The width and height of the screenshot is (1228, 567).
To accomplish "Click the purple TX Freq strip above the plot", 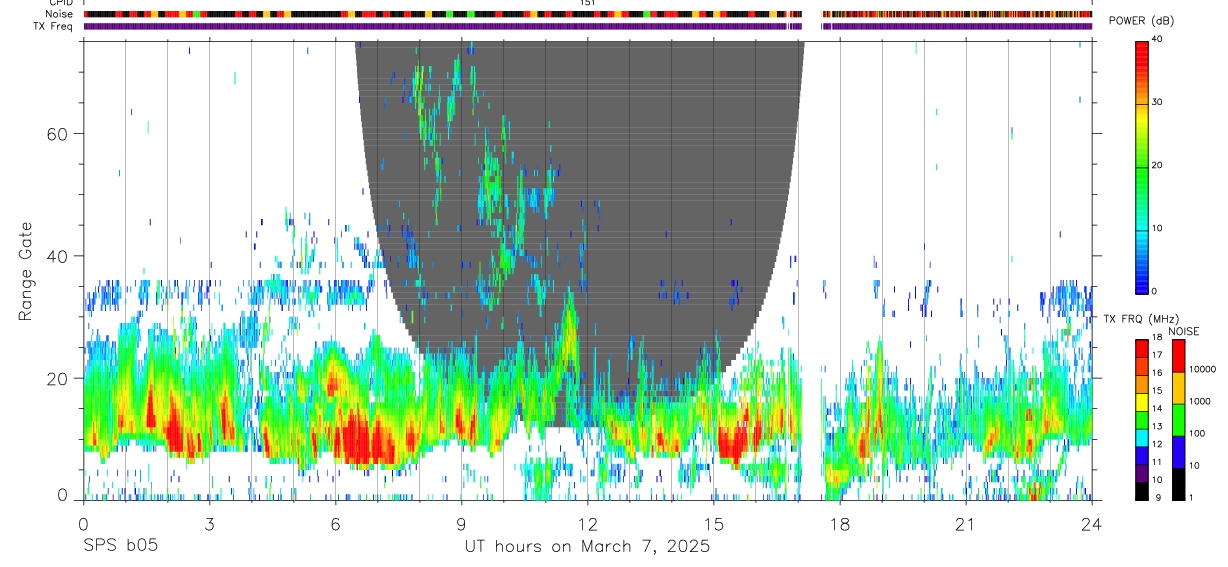I will coord(588,26).
